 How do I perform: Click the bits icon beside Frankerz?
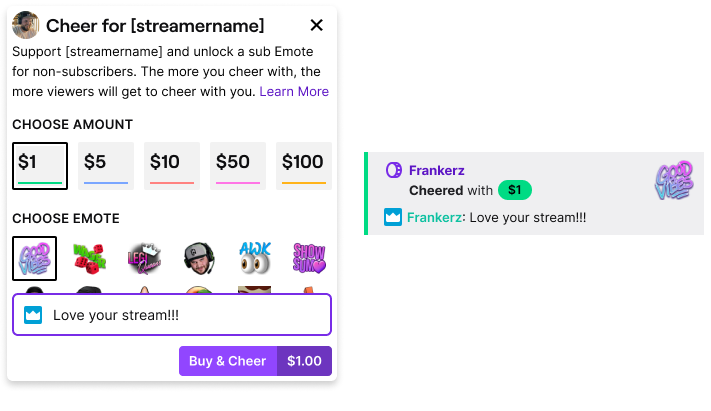393,171
